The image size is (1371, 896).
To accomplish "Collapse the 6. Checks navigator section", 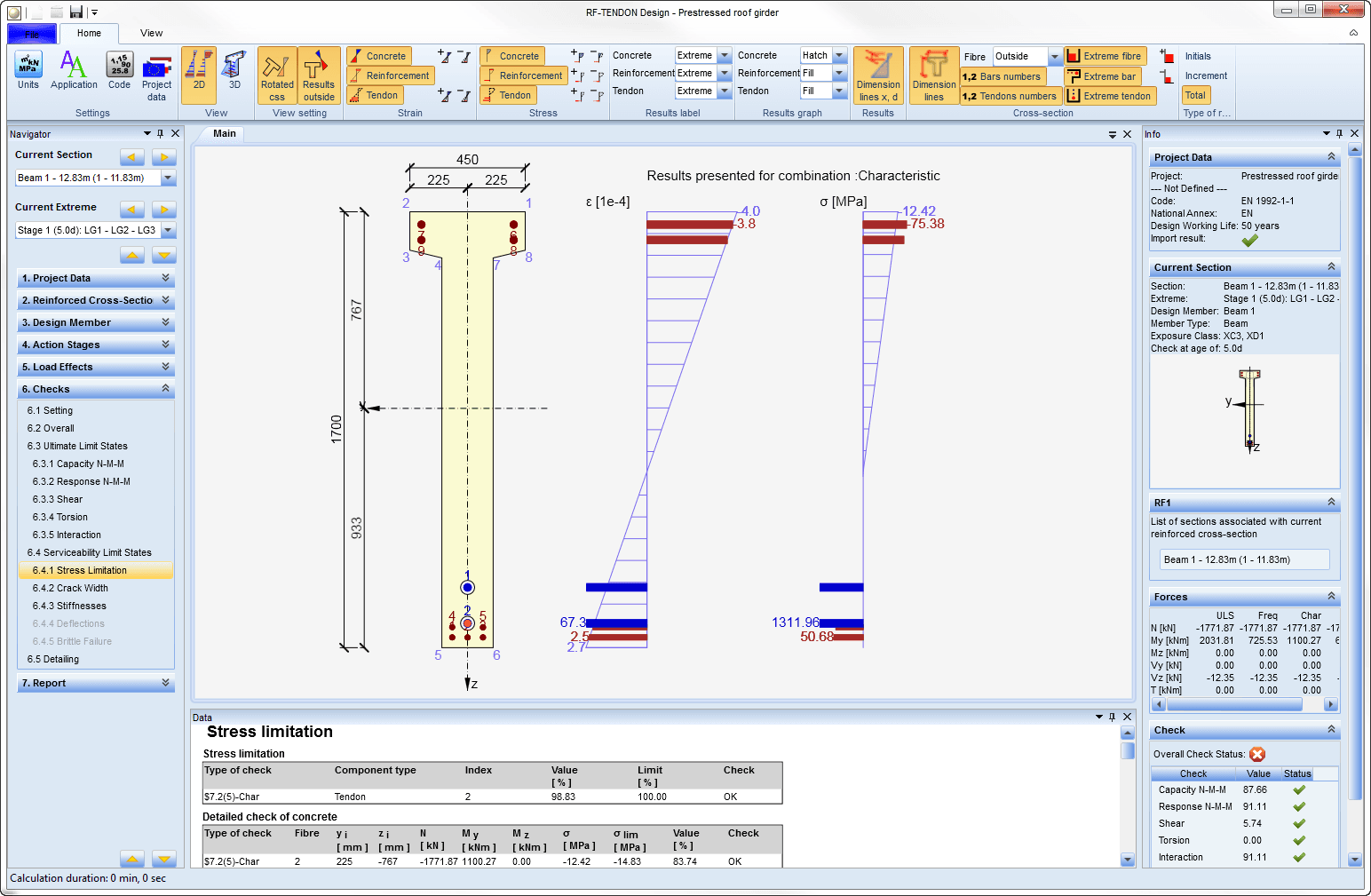I will (163, 388).
